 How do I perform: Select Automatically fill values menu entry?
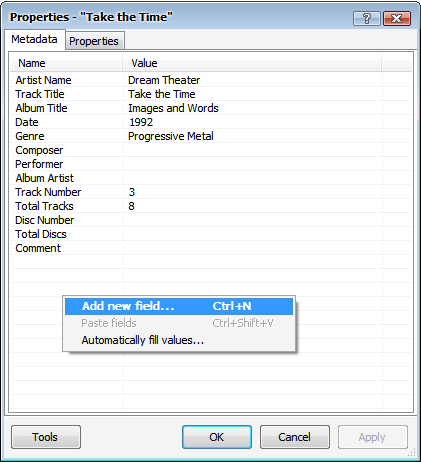click(179, 340)
